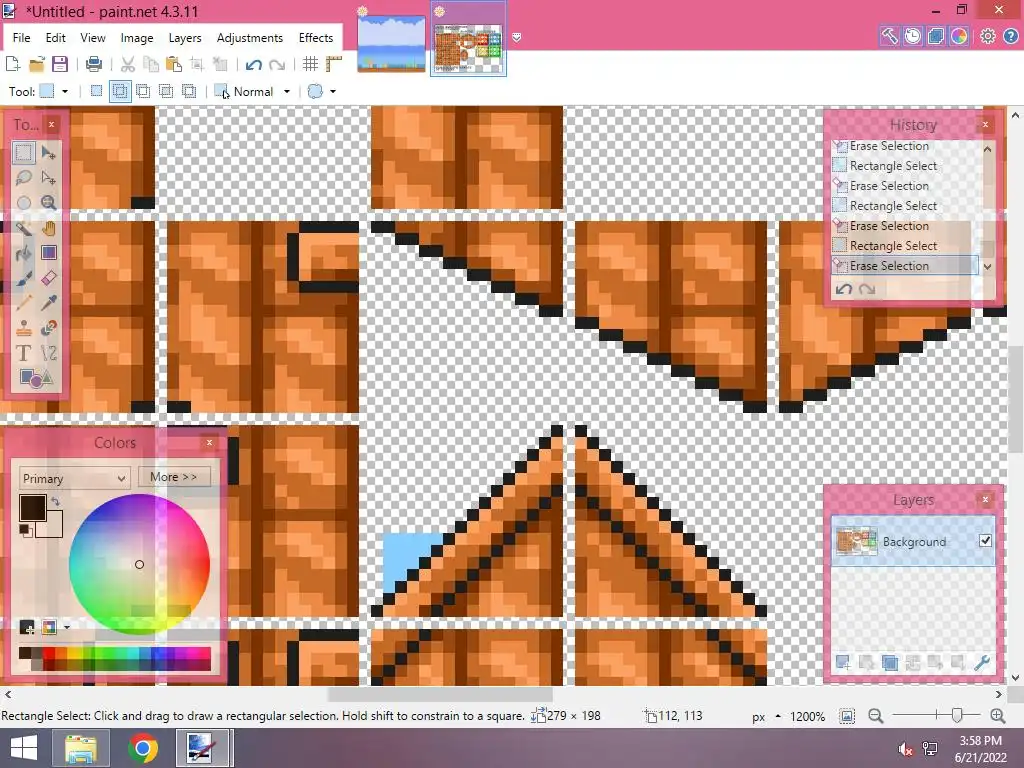Open the image list dropdown arrow
The height and width of the screenshot is (768, 1024).
tap(517, 38)
